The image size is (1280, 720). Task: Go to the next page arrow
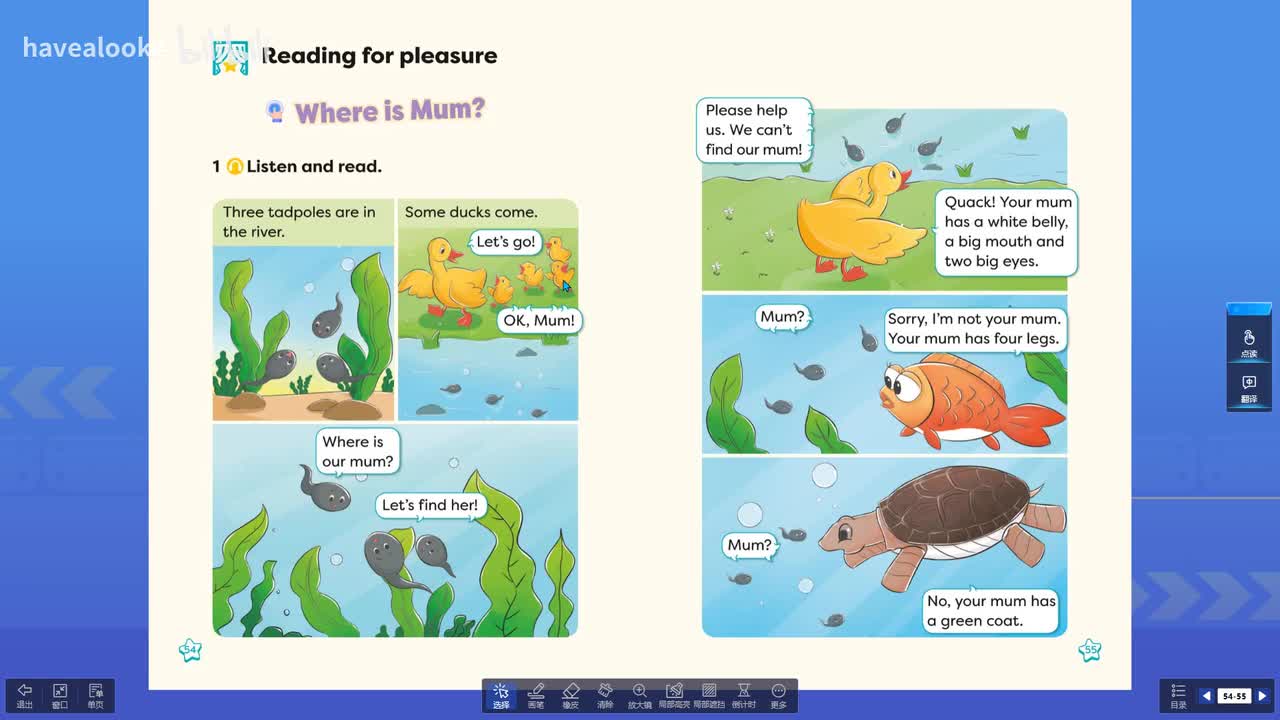click(1262, 696)
